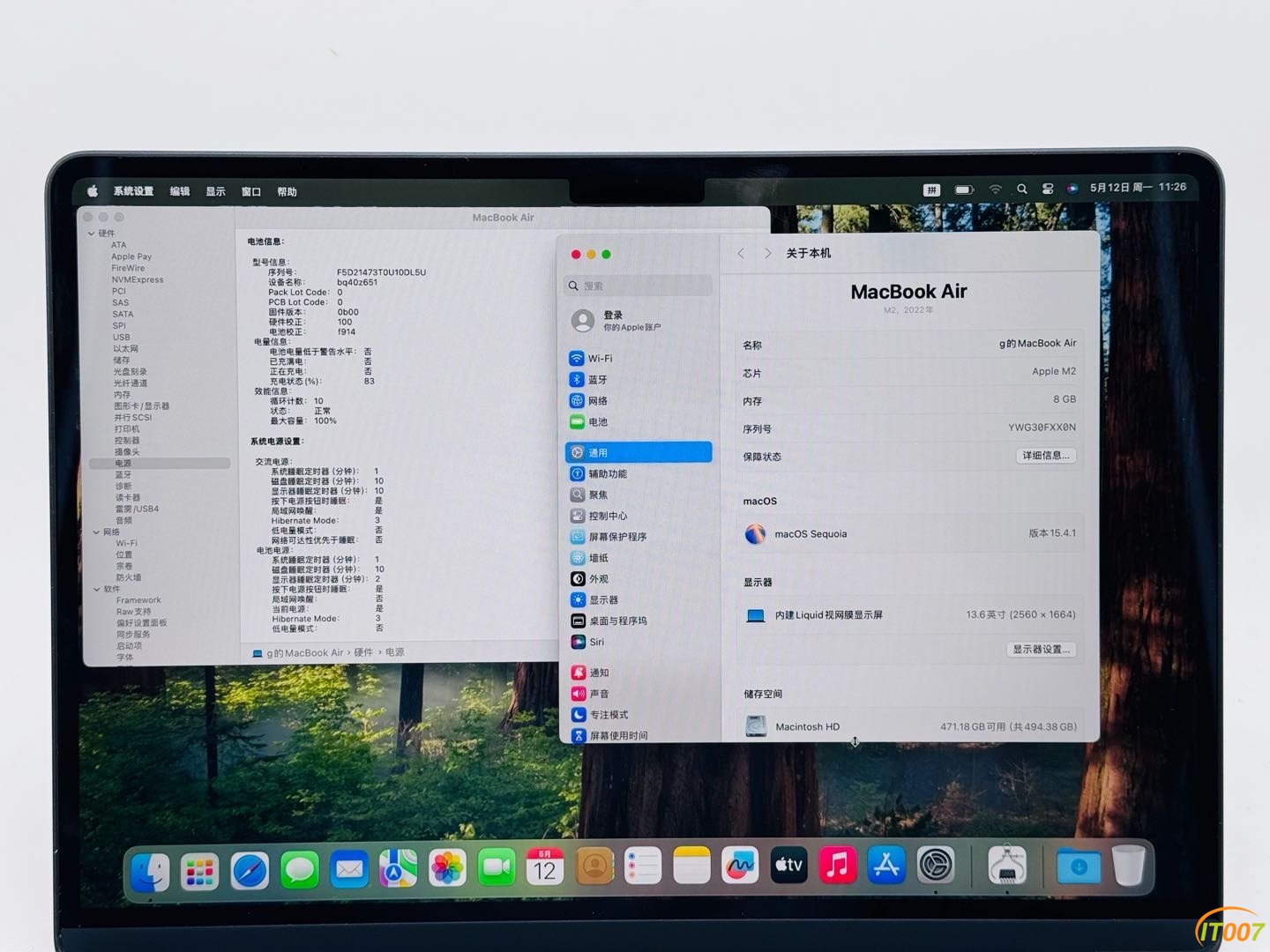Open the 系统设置 menu
Image resolution: width=1270 pixels, height=952 pixels.
133,191
